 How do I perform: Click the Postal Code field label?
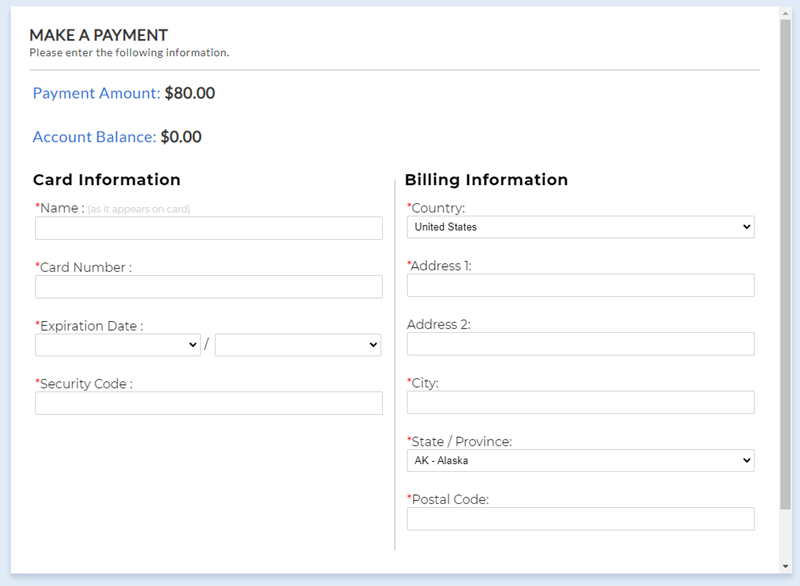(448, 500)
